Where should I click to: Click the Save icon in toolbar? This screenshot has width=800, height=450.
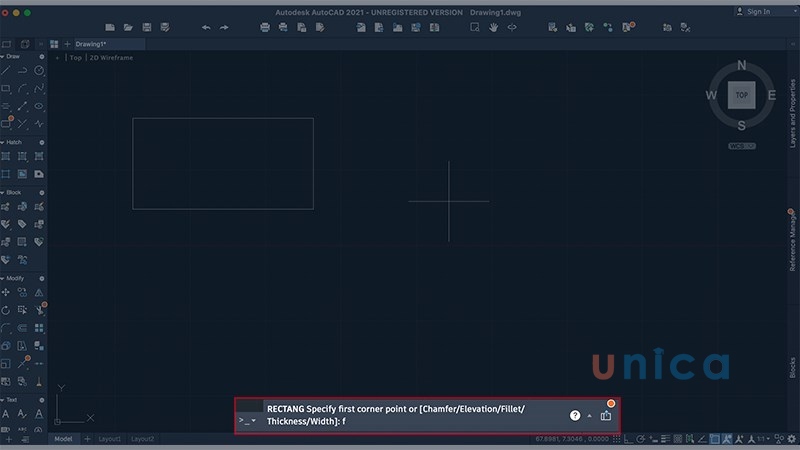[146, 28]
